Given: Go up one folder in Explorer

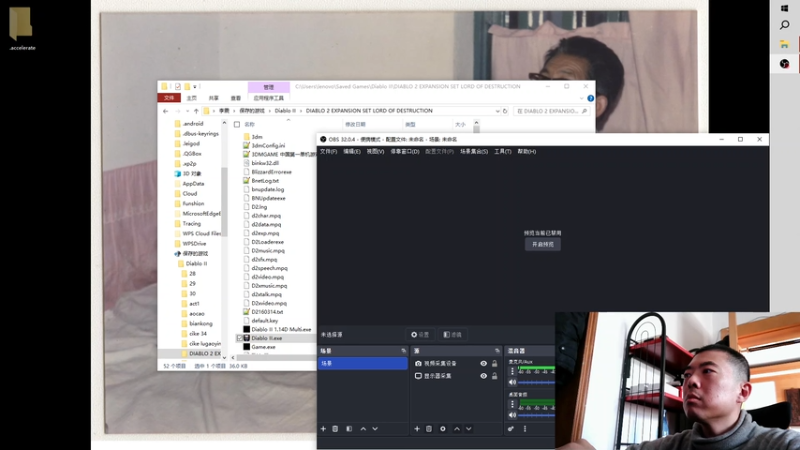Looking at the screenshot, I should tap(196, 111).
